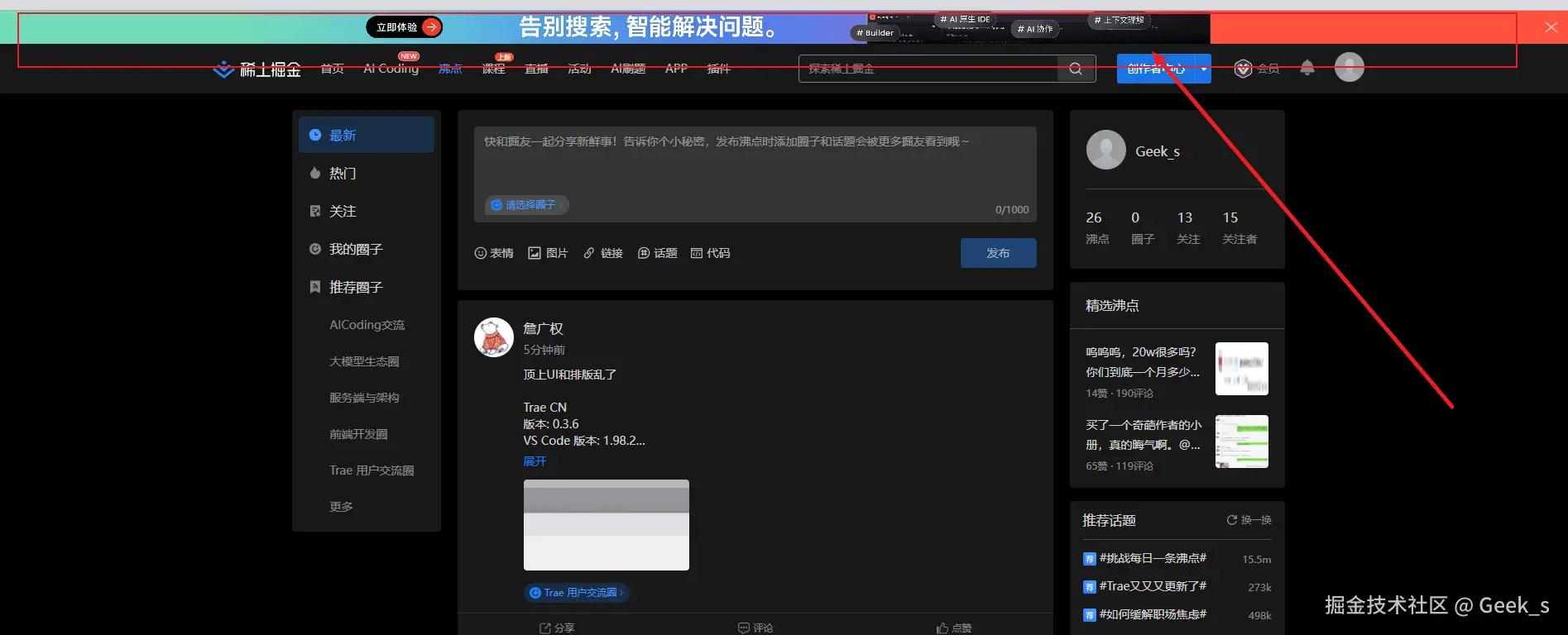Open the 创作者中心 dropdown arrow

pyautogui.click(x=1203, y=69)
